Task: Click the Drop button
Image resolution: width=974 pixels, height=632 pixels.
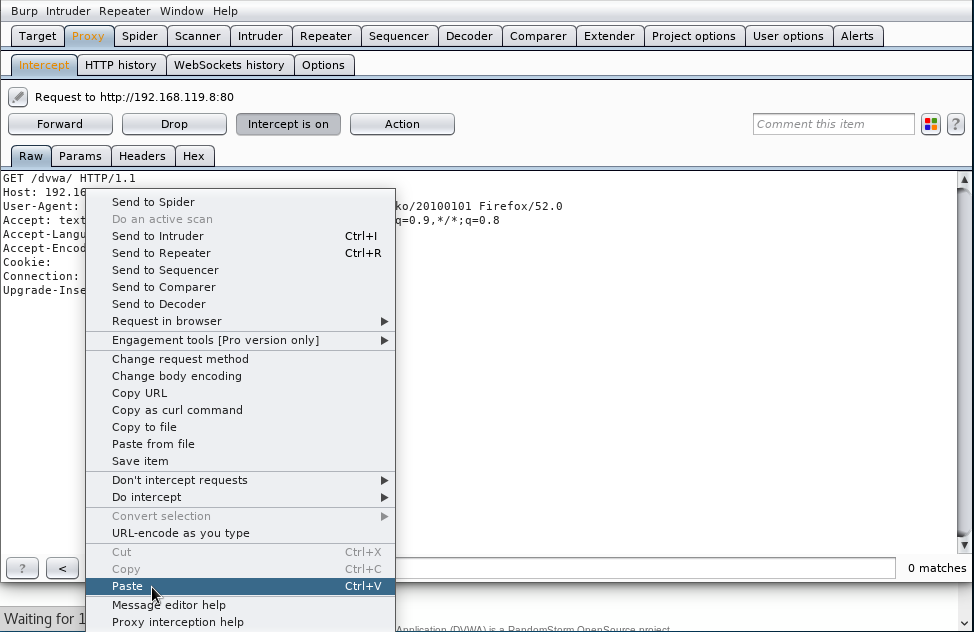Action: pos(174,124)
